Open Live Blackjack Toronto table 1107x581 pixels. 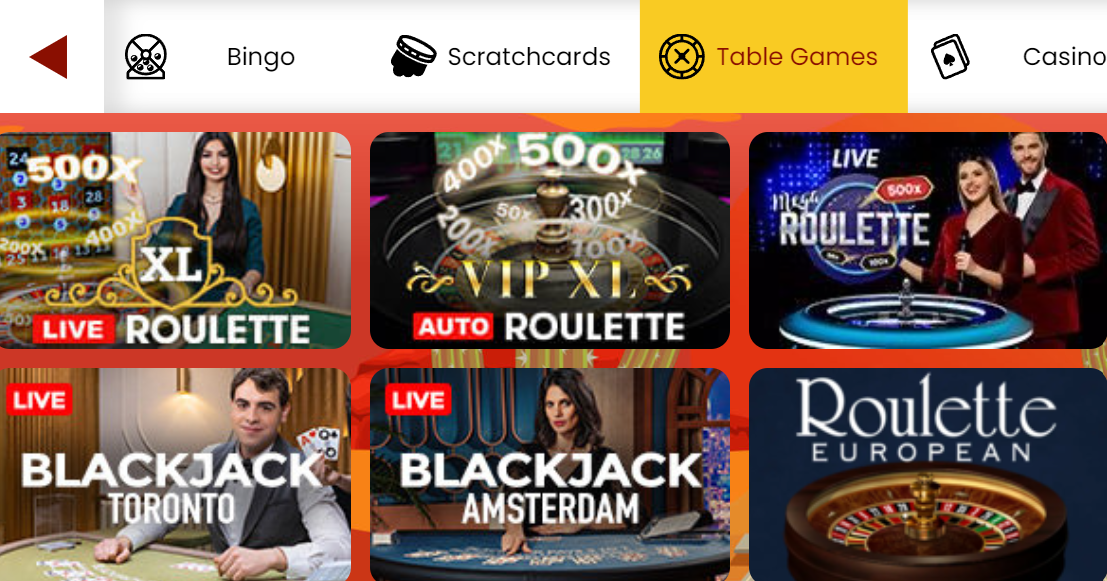click(175, 474)
